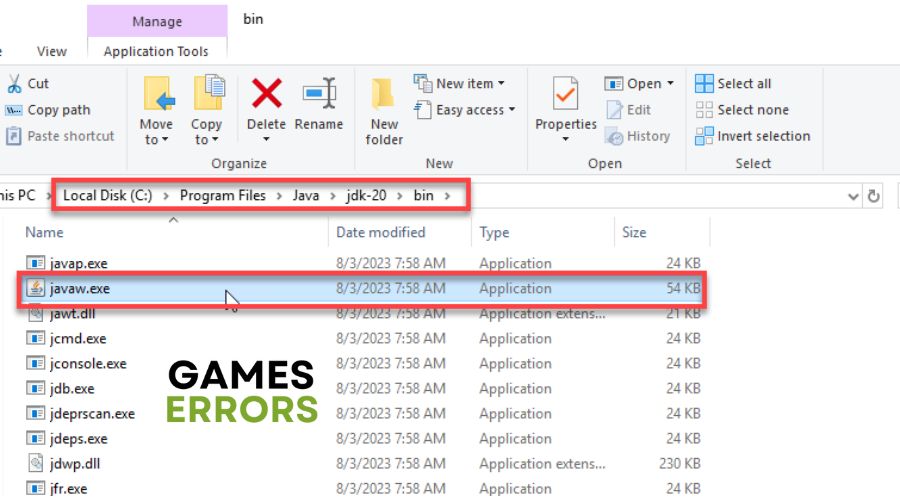
Task: Click the Manage contextual tab
Action: pyautogui.click(x=157, y=21)
